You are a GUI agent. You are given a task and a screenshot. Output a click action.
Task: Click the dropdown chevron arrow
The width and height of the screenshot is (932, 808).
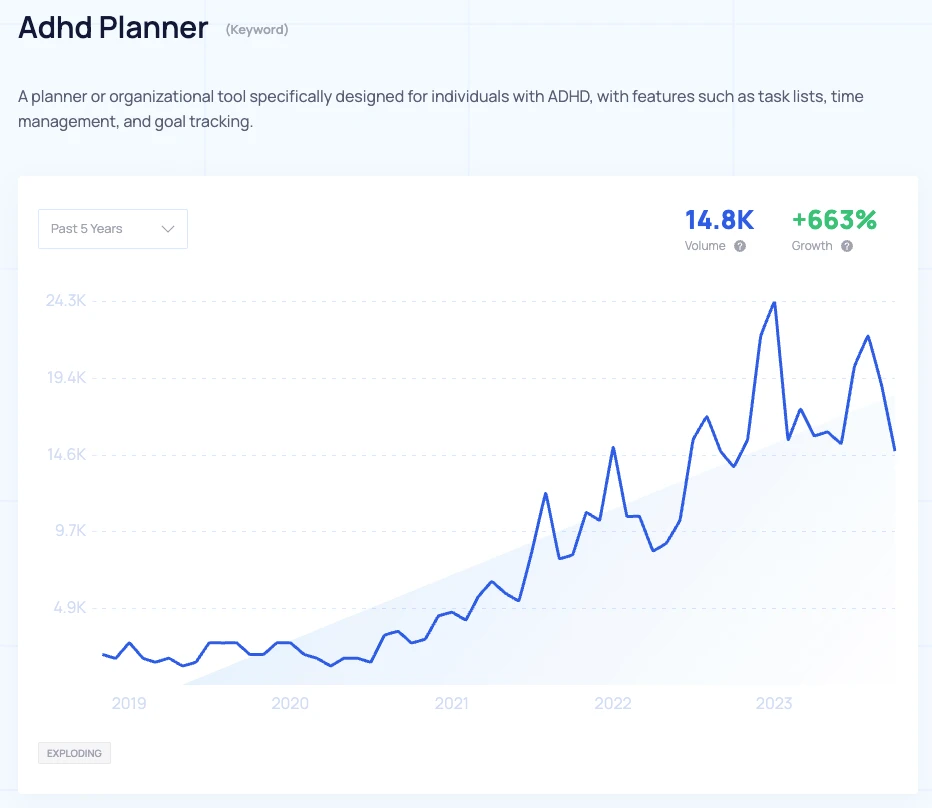point(168,229)
